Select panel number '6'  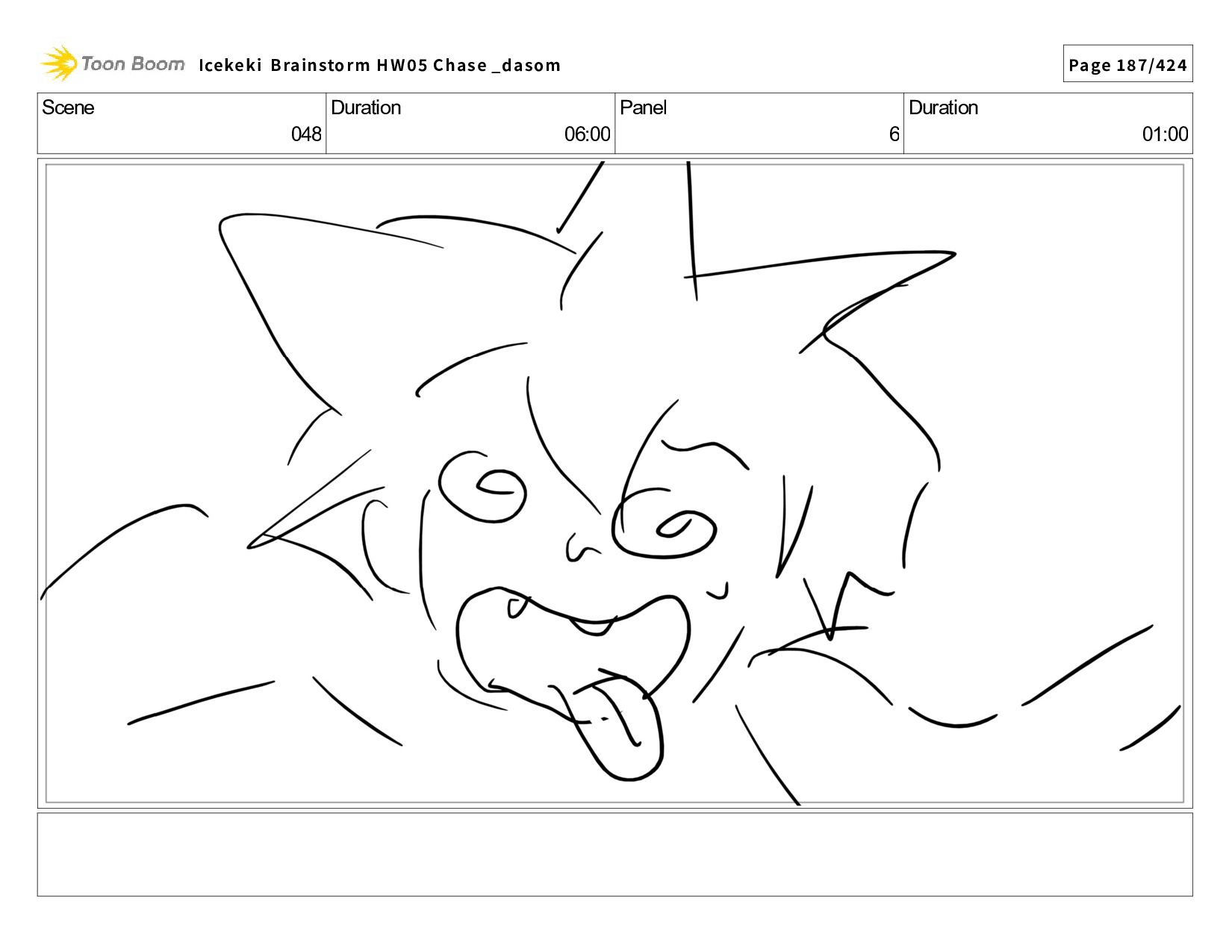click(894, 134)
